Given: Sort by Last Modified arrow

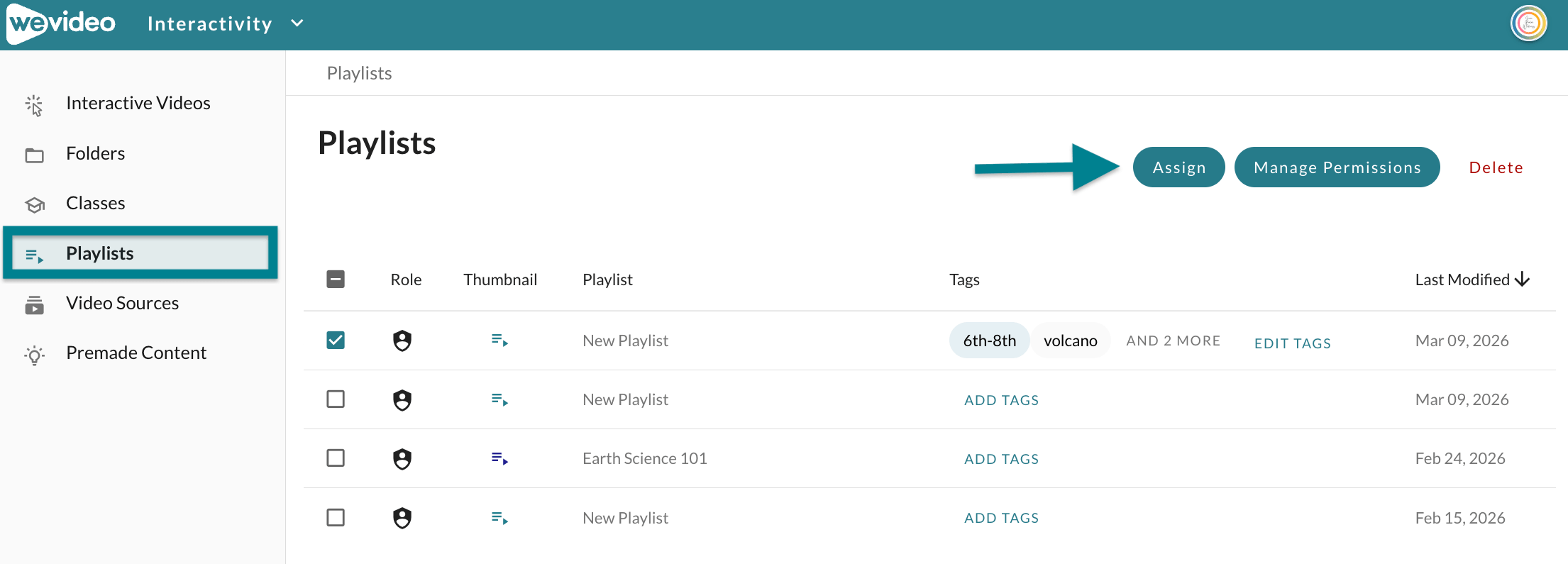Looking at the screenshot, I should click(1522, 280).
